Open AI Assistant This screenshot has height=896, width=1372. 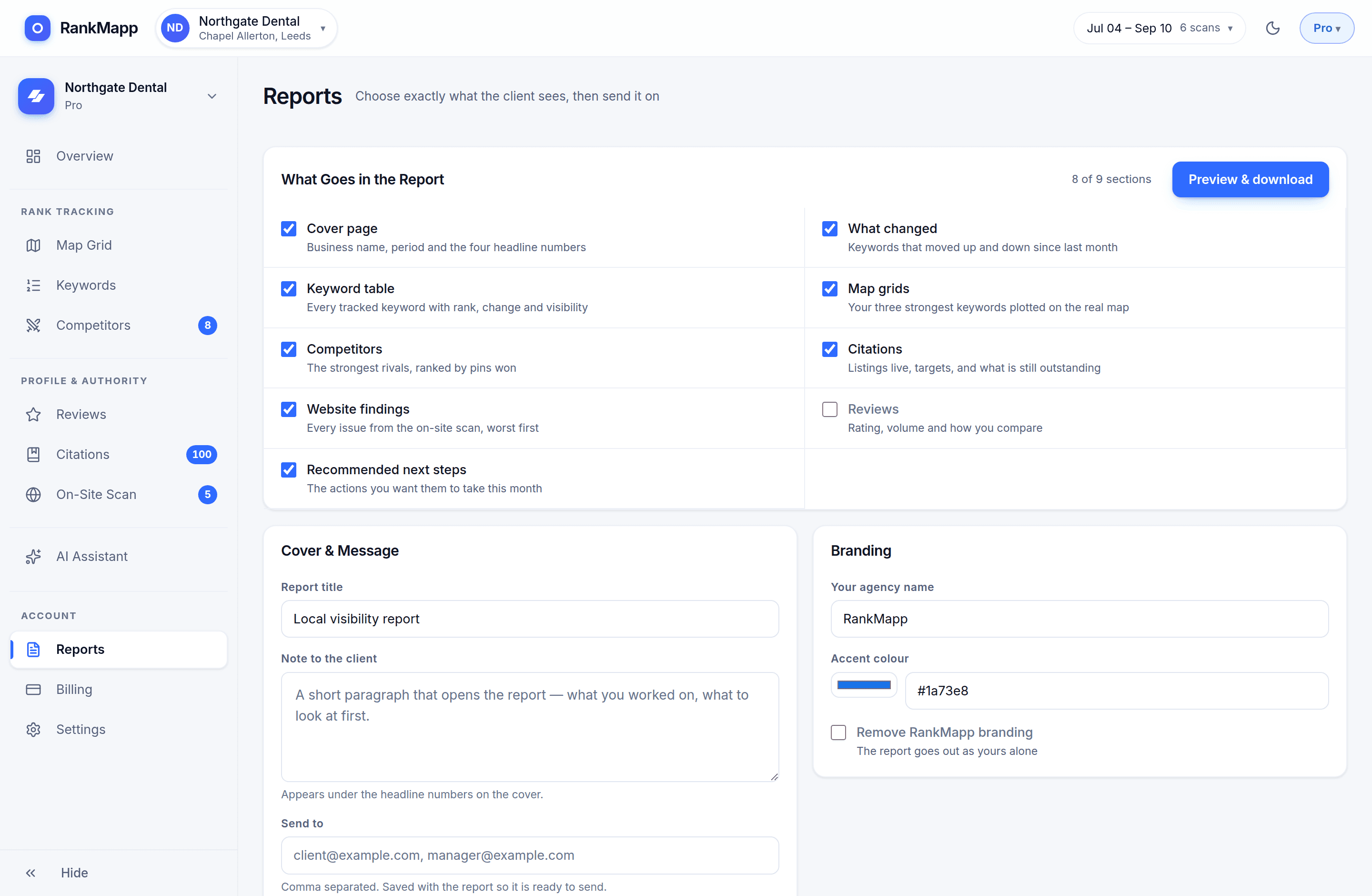(x=118, y=556)
